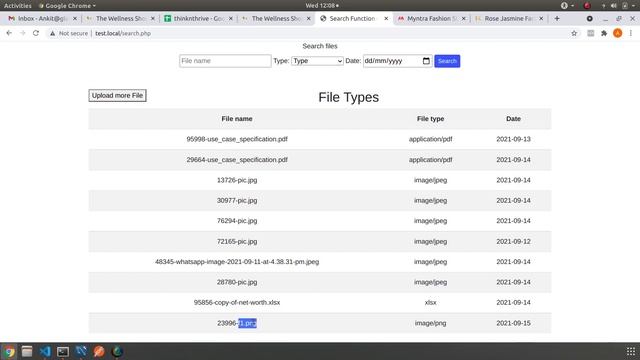The width and height of the screenshot is (640, 360).
Task: Click the reading list icon in toolbar
Action: tap(591, 33)
